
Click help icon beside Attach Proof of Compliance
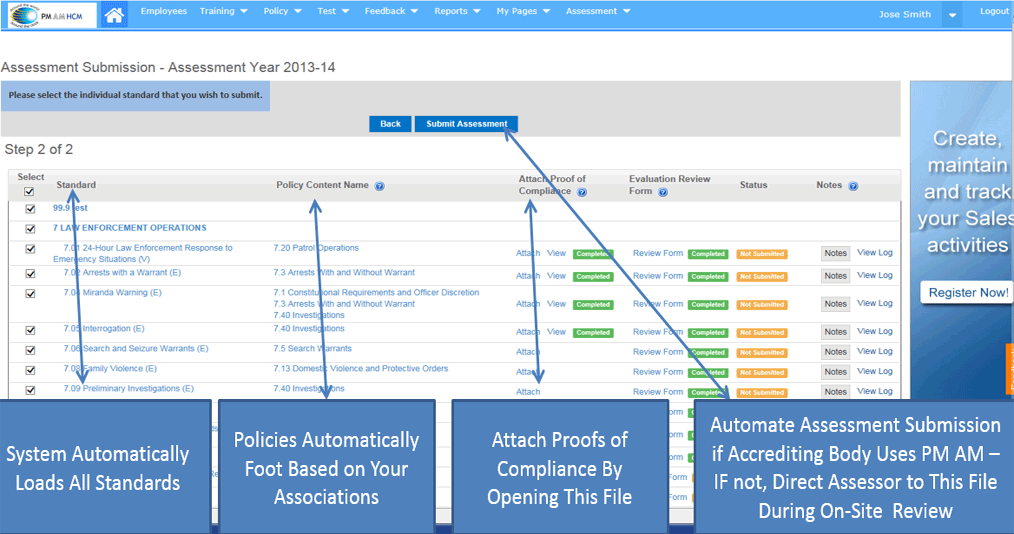tap(582, 192)
